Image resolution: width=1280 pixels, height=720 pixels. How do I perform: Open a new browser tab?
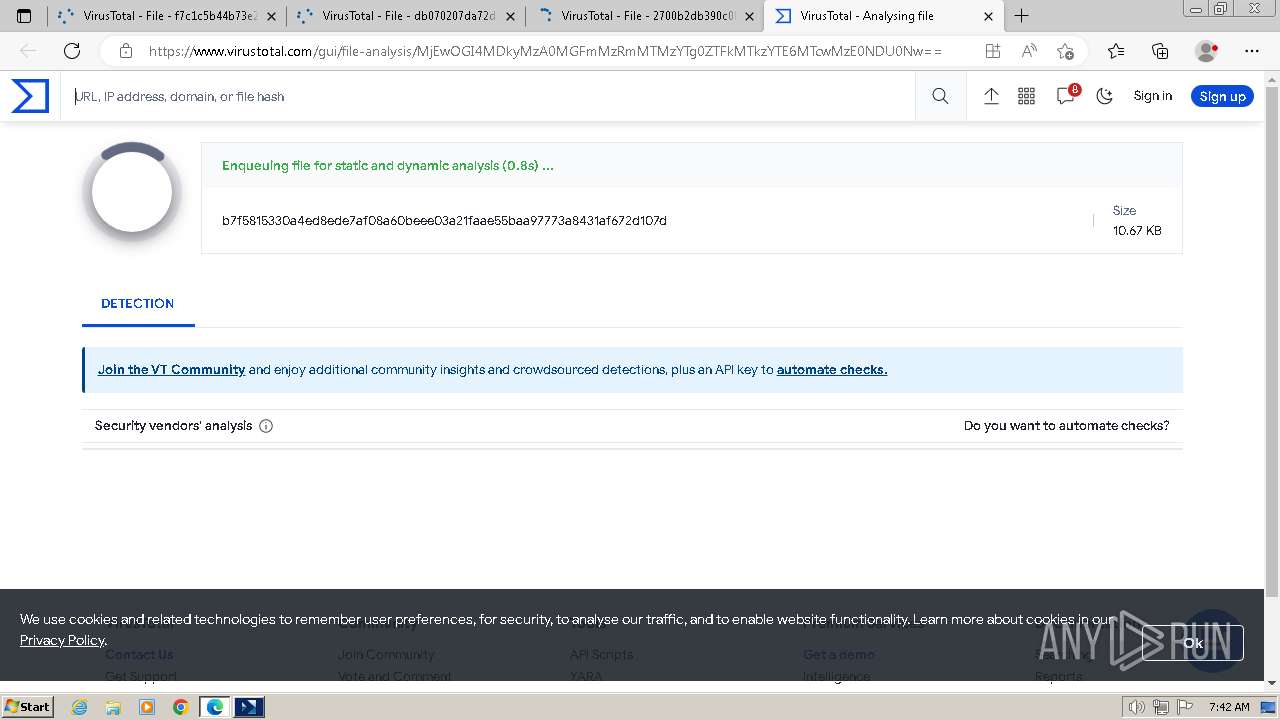pos(1021,16)
